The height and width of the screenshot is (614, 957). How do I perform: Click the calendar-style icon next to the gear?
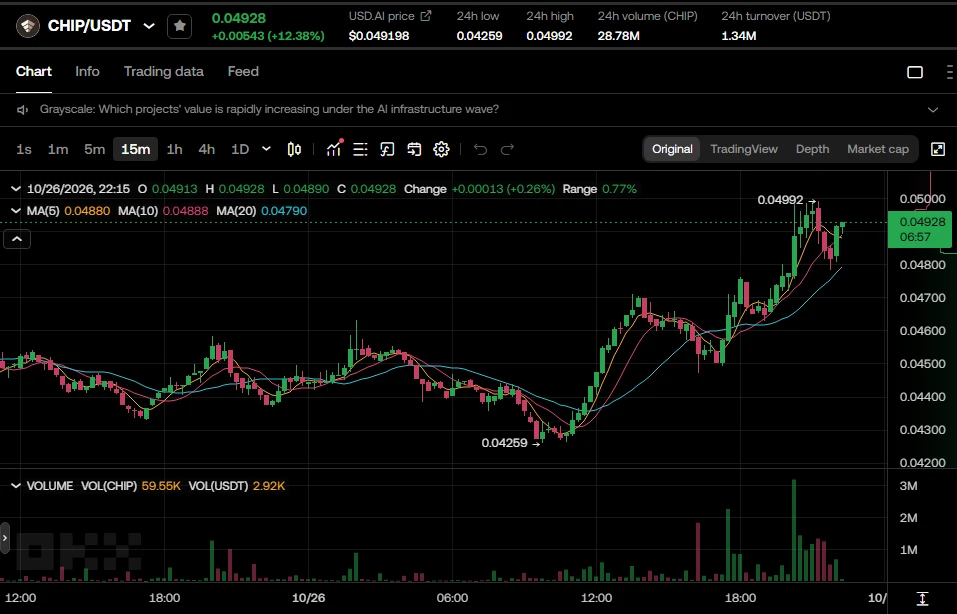click(x=414, y=149)
